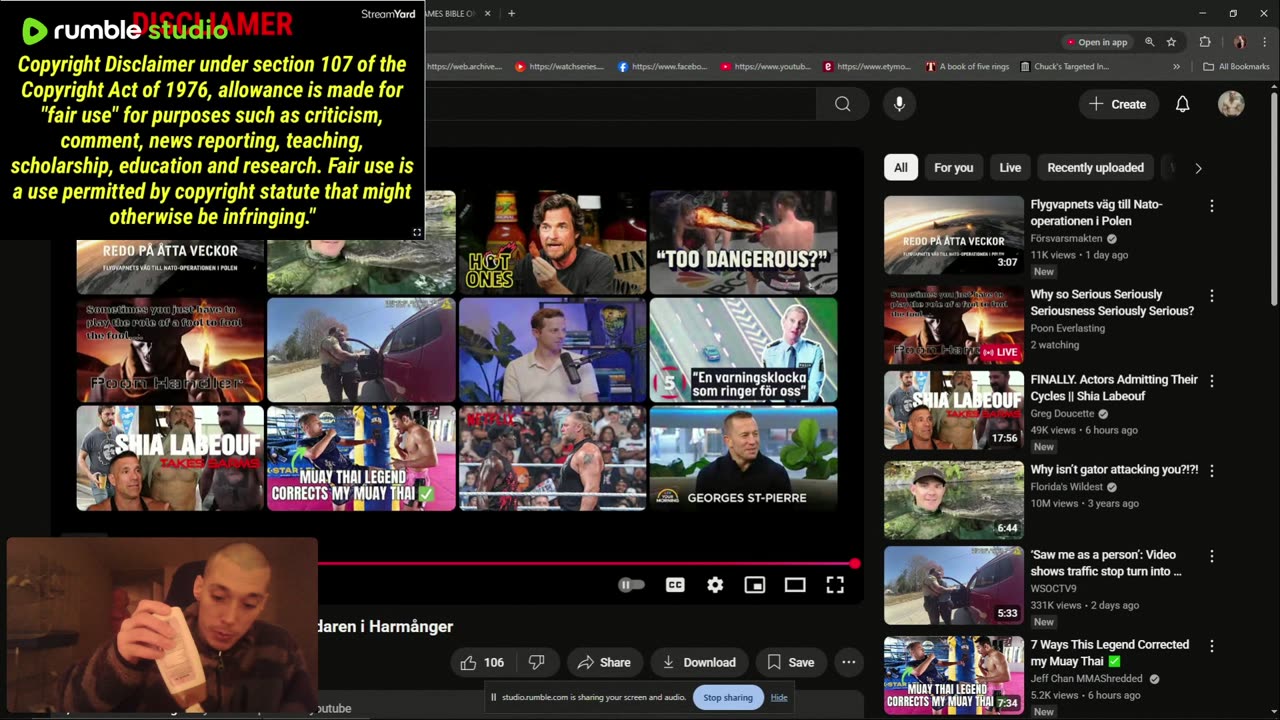Viewport: 1280px width, 720px height.
Task: Open video player settings gear
Action: (x=715, y=585)
